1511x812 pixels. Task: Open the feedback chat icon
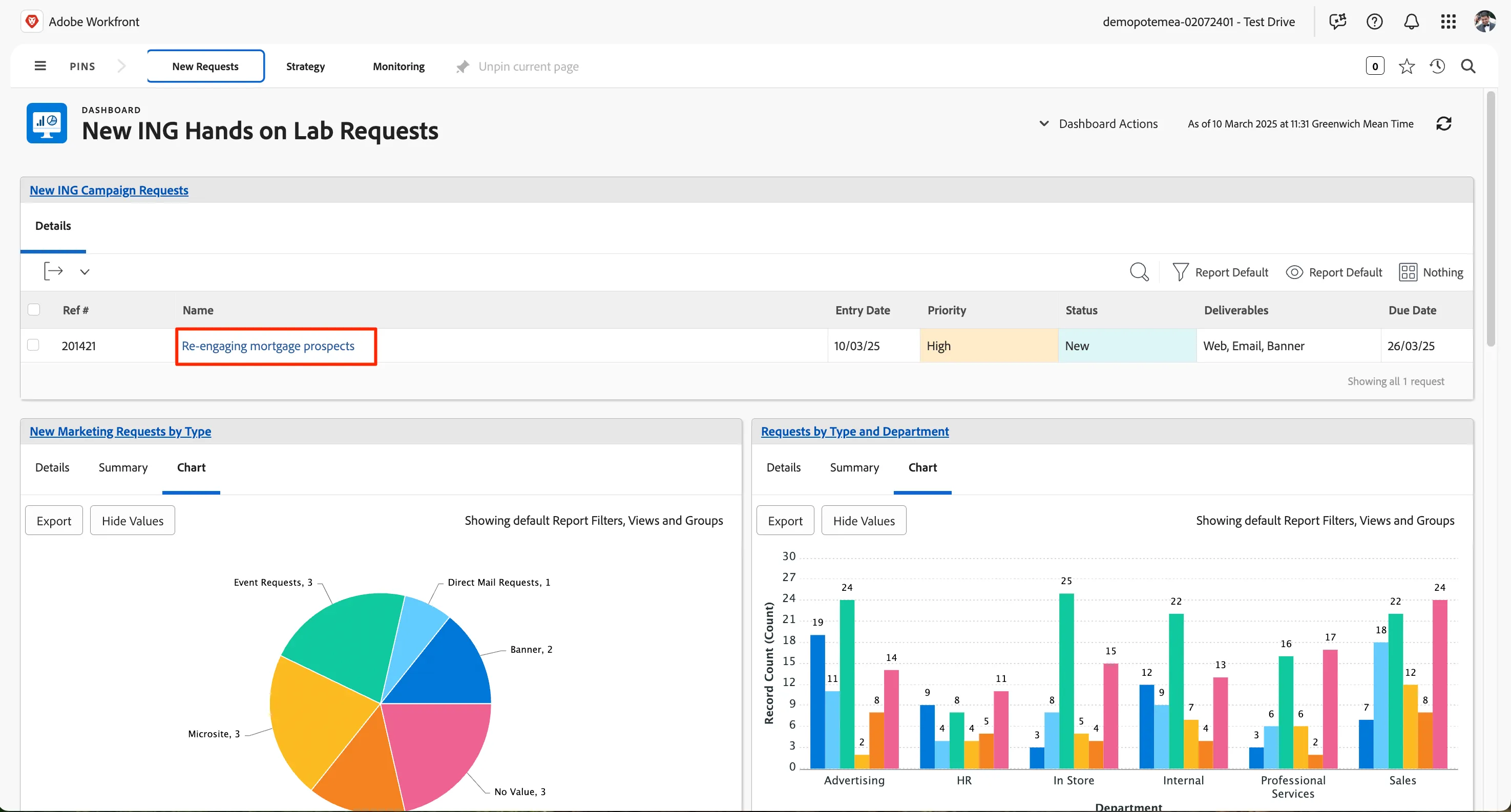pyautogui.click(x=1338, y=22)
